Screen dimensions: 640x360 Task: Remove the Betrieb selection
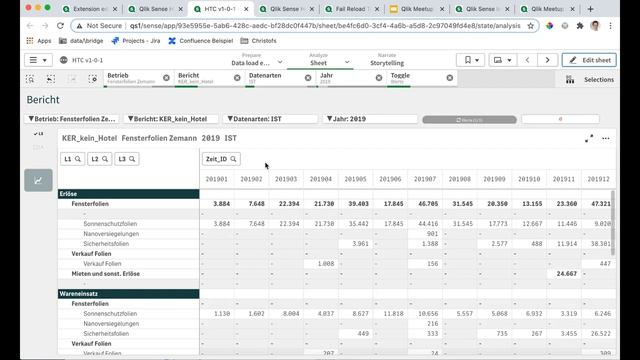166,78
